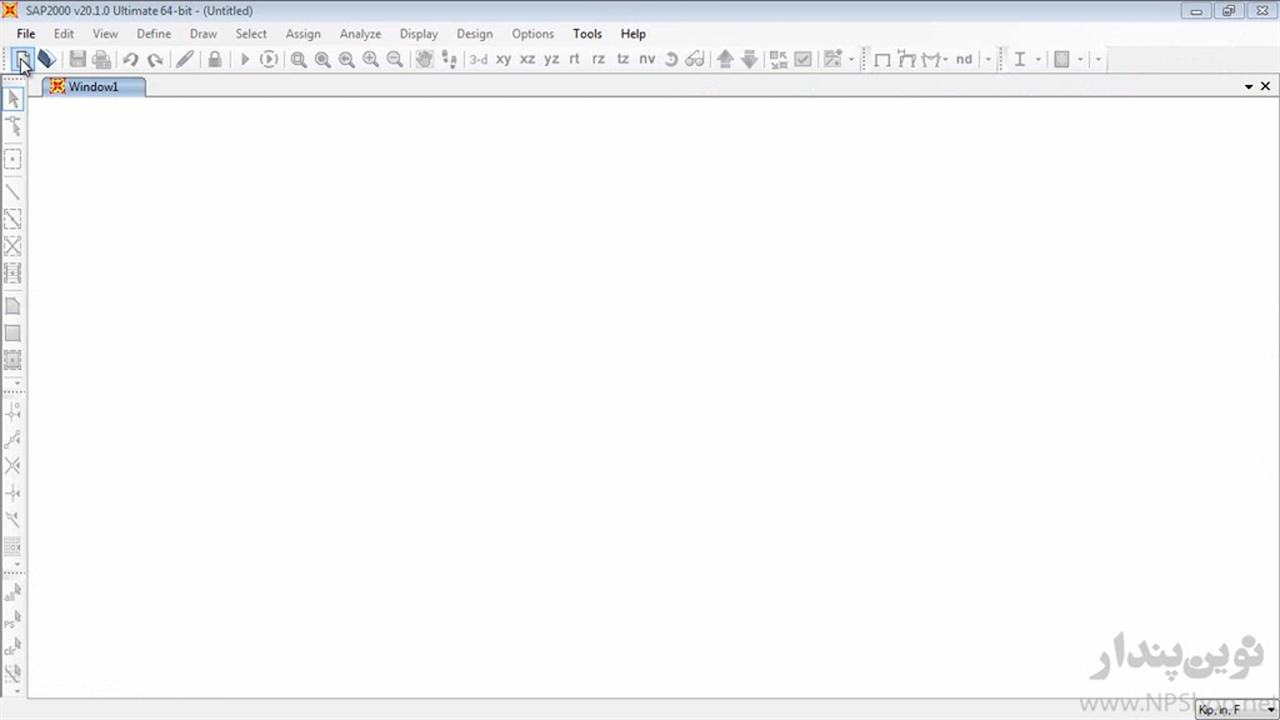This screenshot has width=1280, height=720.
Task: Select the Window1 tab
Action: (93, 87)
